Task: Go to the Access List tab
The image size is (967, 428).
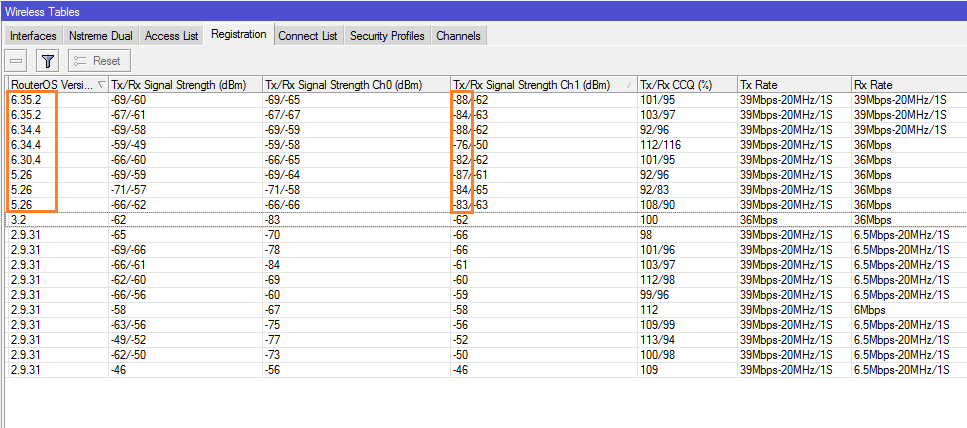Action: pyautogui.click(x=171, y=36)
